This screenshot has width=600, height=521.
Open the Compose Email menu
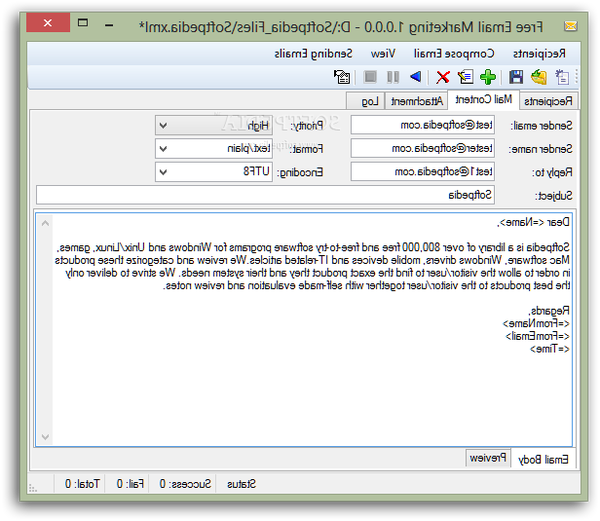(455, 52)
